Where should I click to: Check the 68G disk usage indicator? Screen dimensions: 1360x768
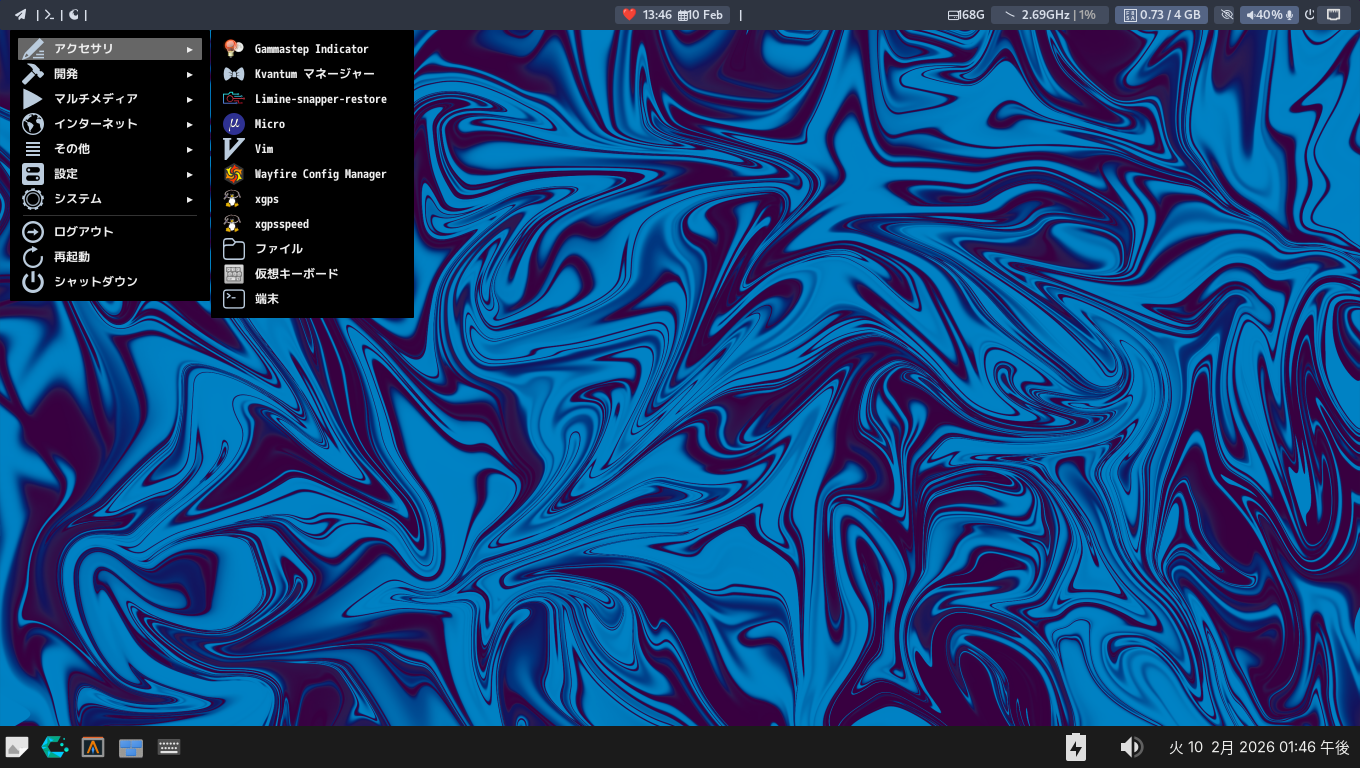pyautogui.click(x=966, y=15)
